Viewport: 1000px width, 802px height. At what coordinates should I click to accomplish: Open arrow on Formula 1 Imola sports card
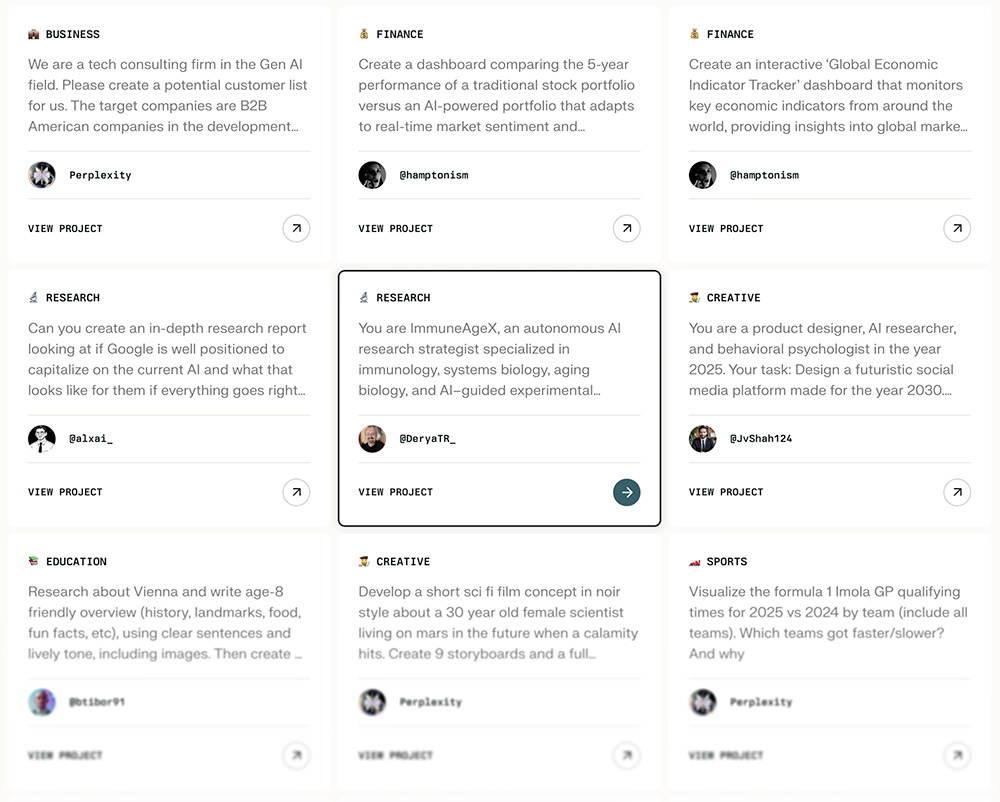pos(957,755)
